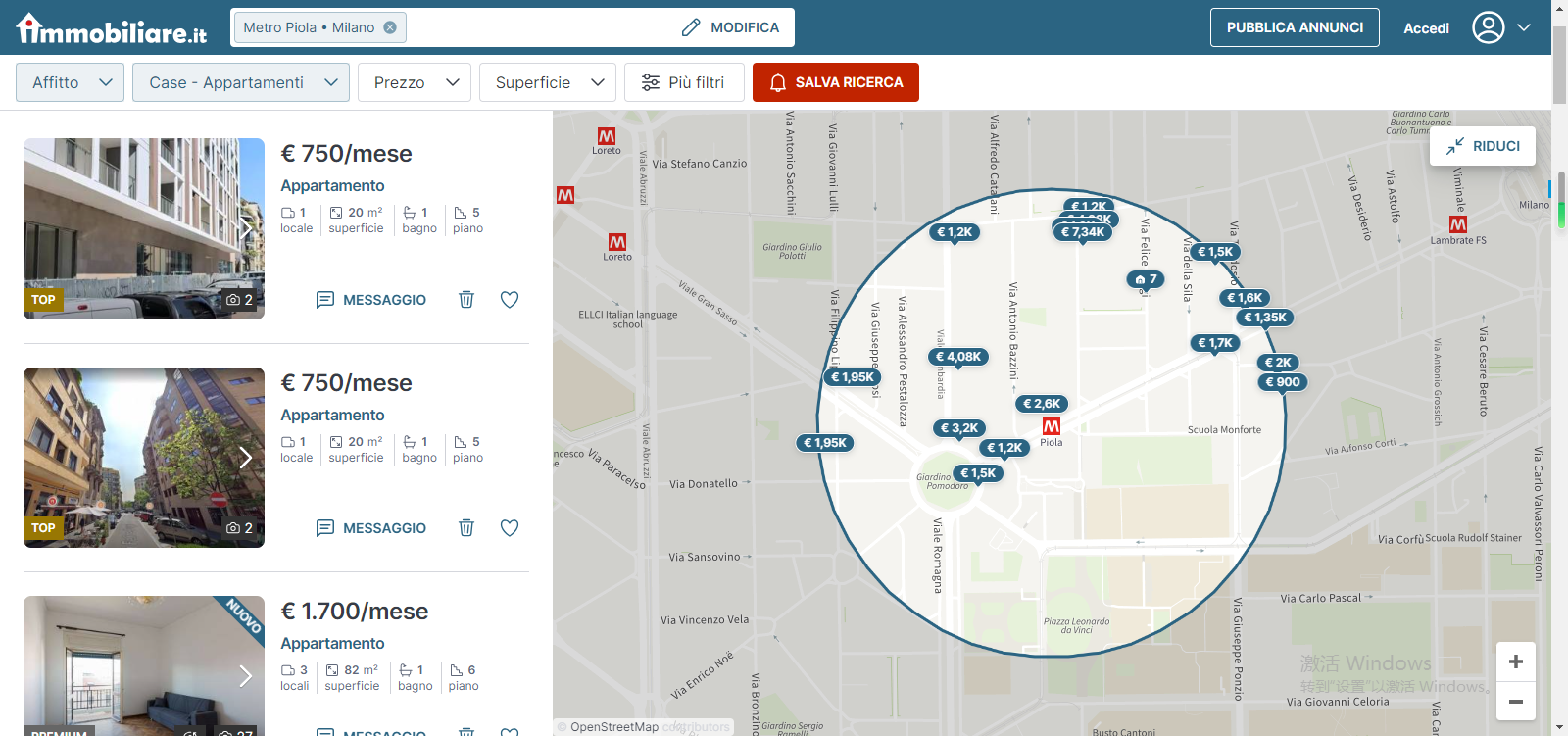Open the Case - Appartamenti type dropdown
1568x736 pixels.
click(x=241, y=82)
